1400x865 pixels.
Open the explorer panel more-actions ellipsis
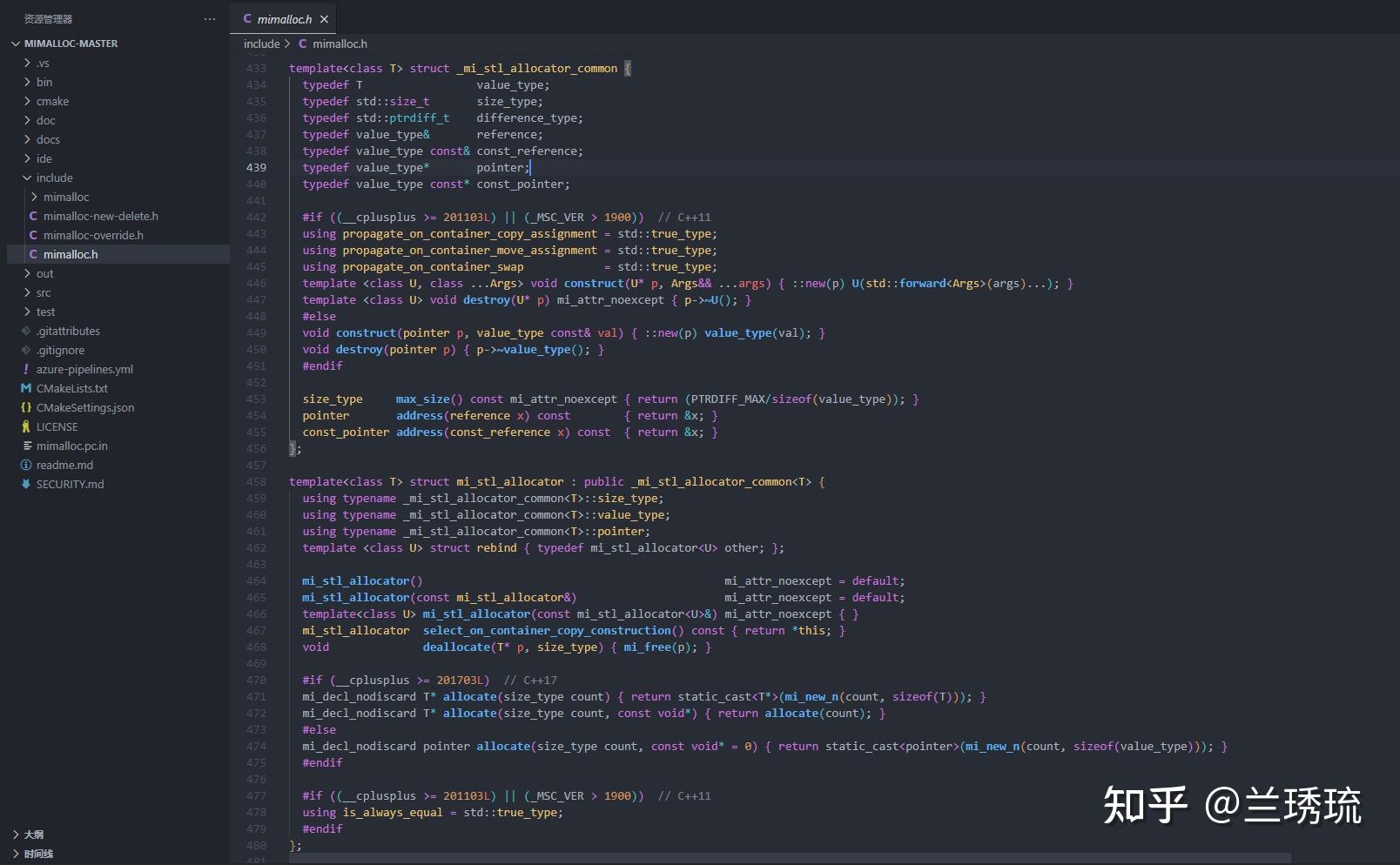210,19
